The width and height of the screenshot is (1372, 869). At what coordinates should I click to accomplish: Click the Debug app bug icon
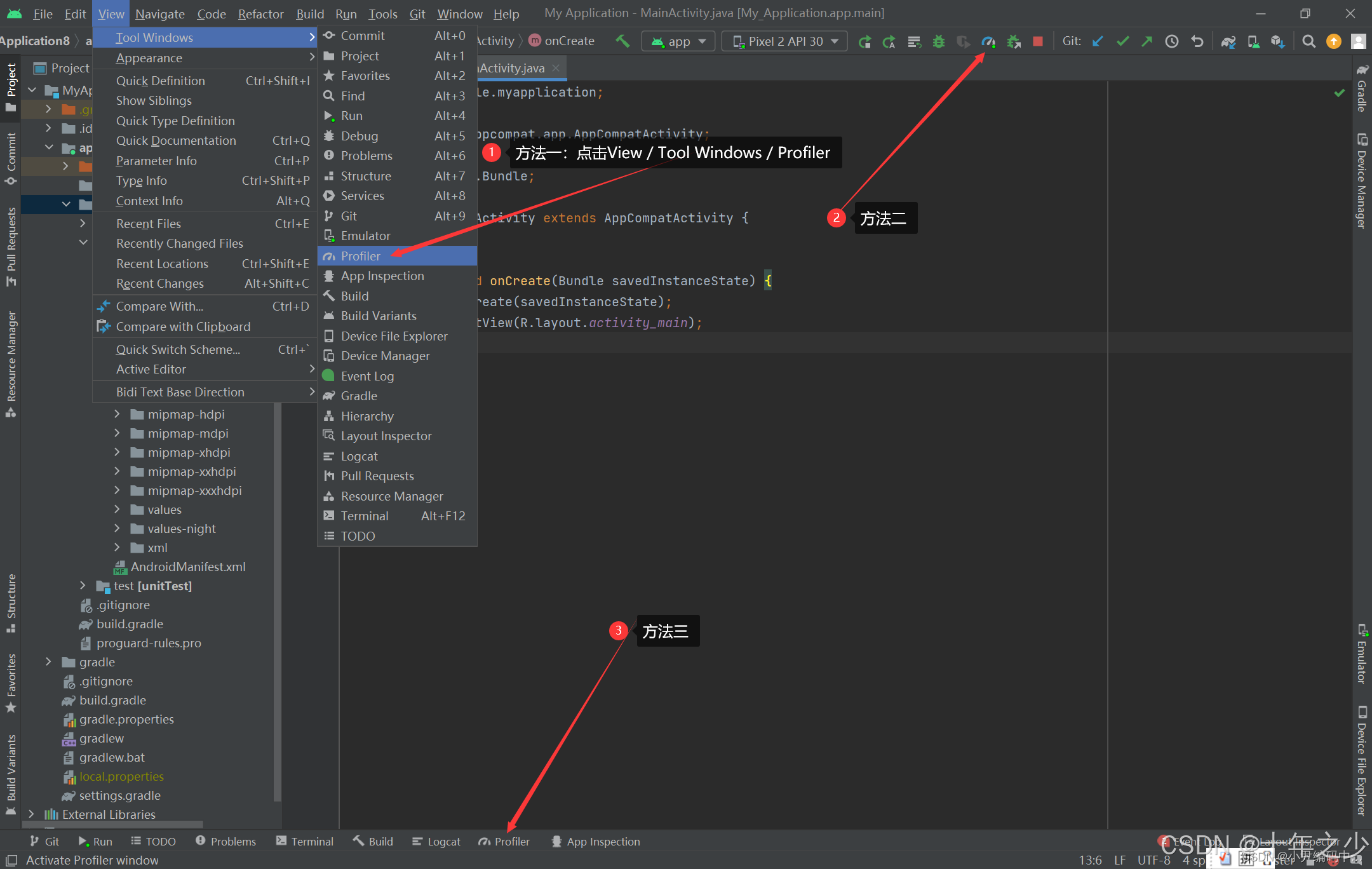point(938,41)
